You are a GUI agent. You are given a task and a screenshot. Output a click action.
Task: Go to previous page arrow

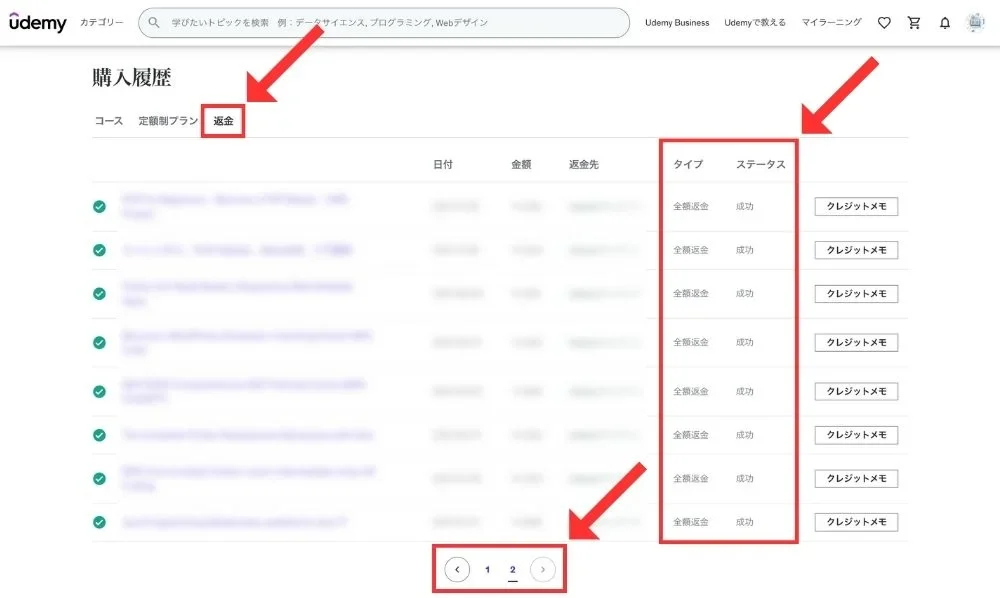coord(457,570)
